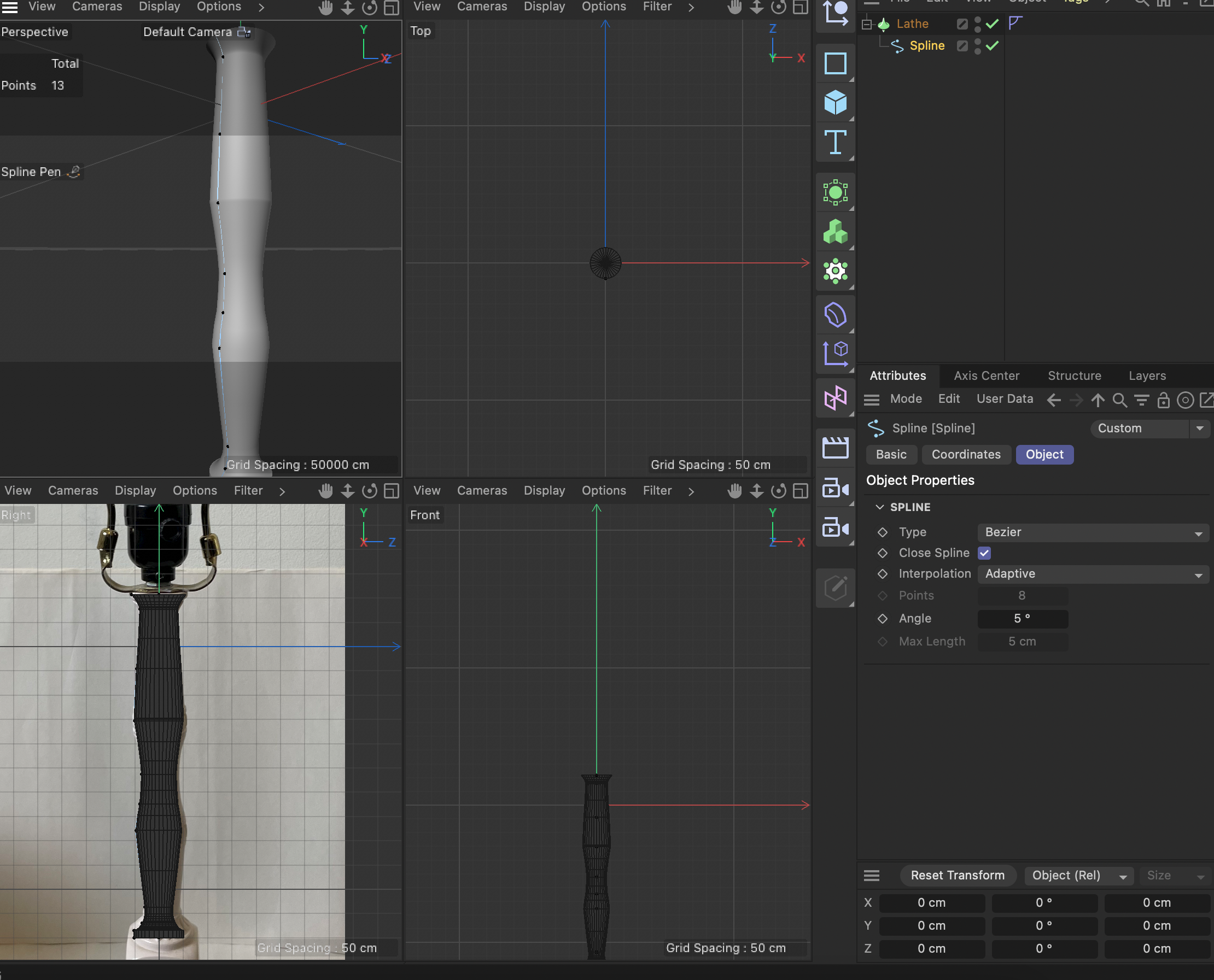The width and height of the screenshot is (1214, 980).
Task: Click the Reset Transform button
Action: click(x=958, y=876)
